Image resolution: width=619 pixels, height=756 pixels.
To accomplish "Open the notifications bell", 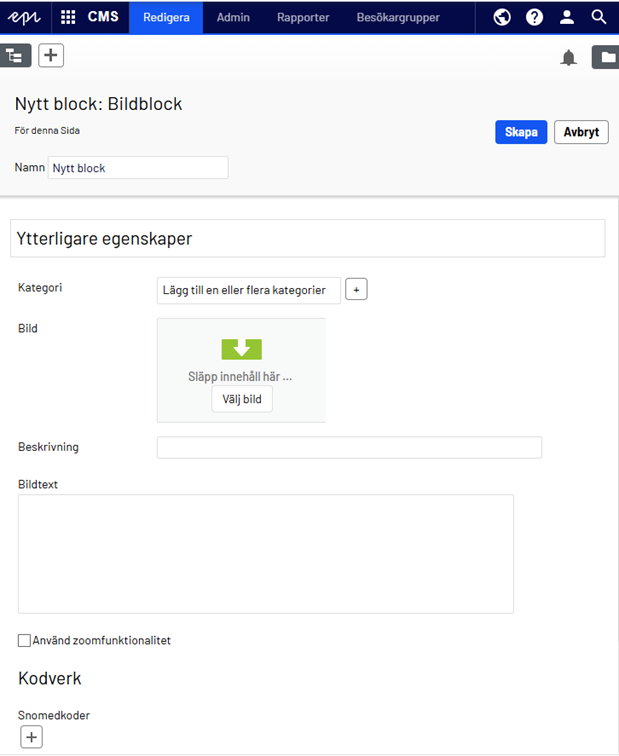I will pyautogui.click(x=569, y=57).
